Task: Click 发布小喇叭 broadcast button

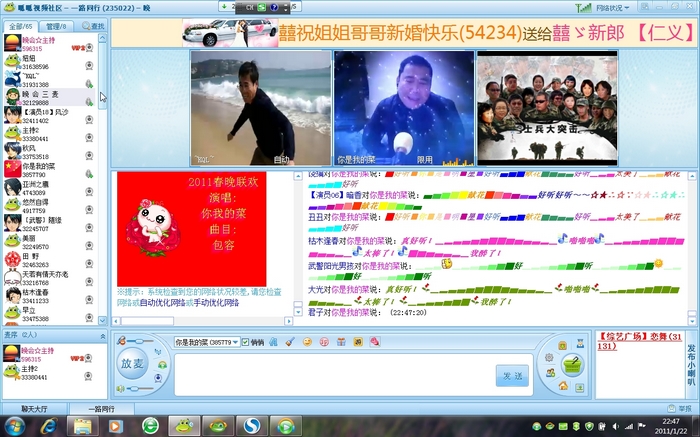Action: click(691, 365)
